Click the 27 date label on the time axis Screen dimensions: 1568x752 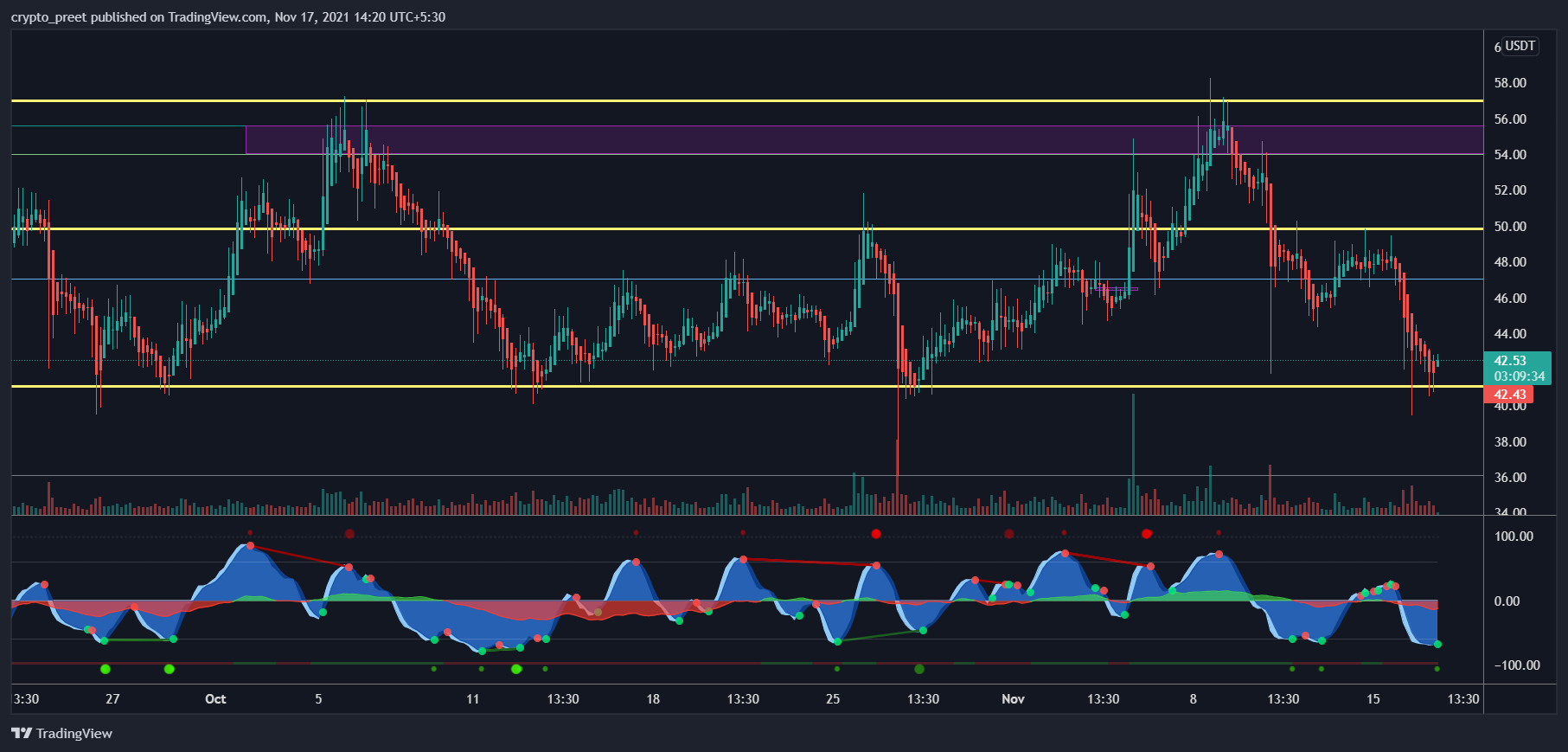tap(112, 699)
